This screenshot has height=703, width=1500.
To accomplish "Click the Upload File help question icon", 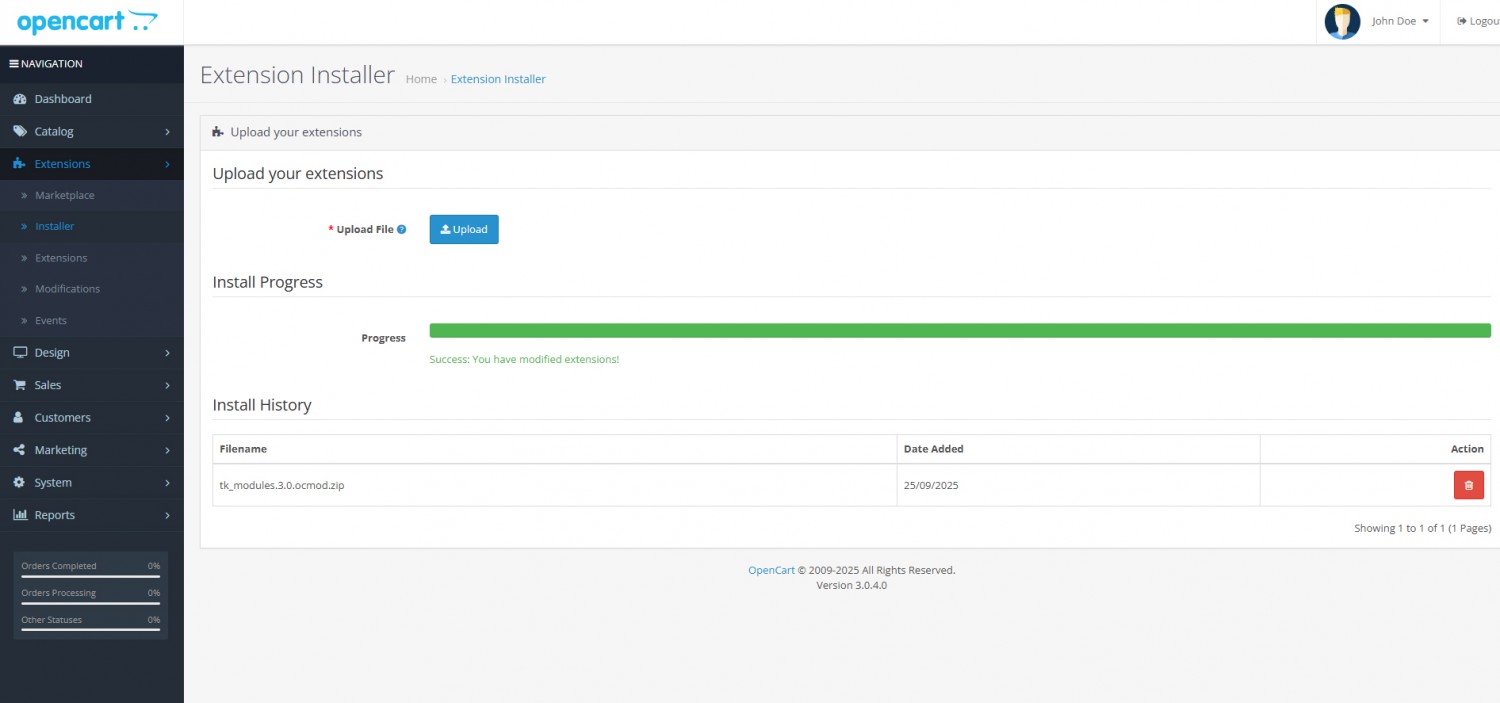I will 402,229.
